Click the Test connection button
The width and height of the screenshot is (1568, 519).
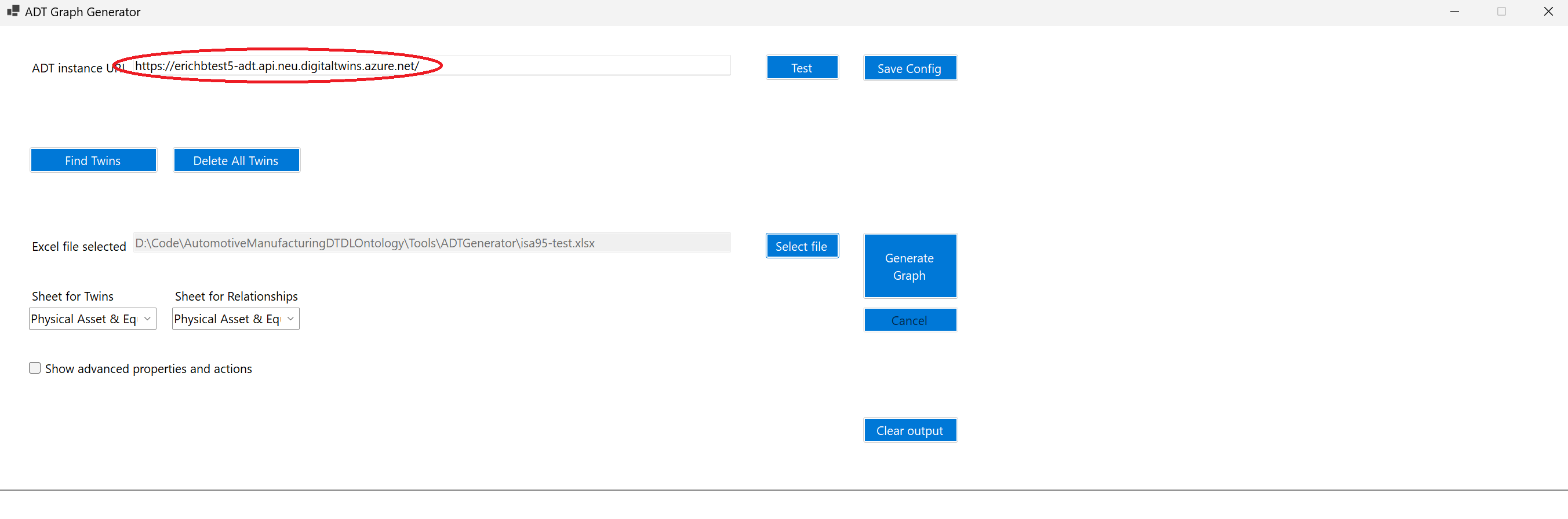(x=802, y=68)
